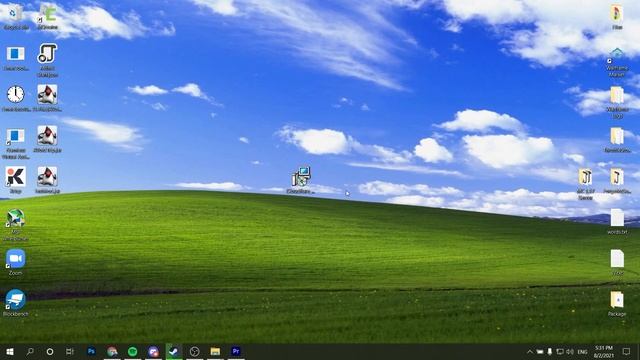Switch the ENG input language indicator
This screenshot has width=640, height=360.
coord(582,352)
